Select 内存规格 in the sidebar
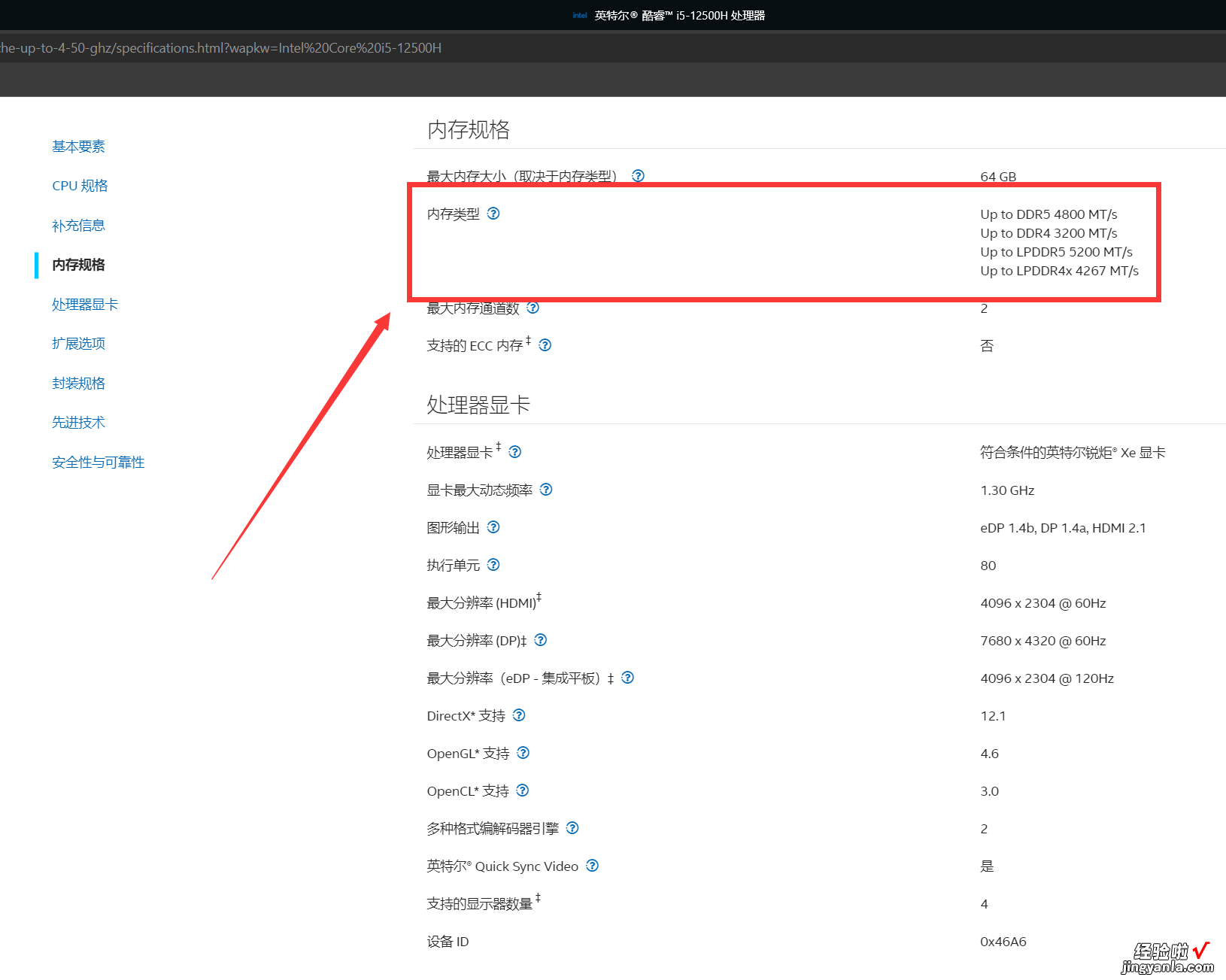This screenshot has height=980, width=1226. coord(78,265)
